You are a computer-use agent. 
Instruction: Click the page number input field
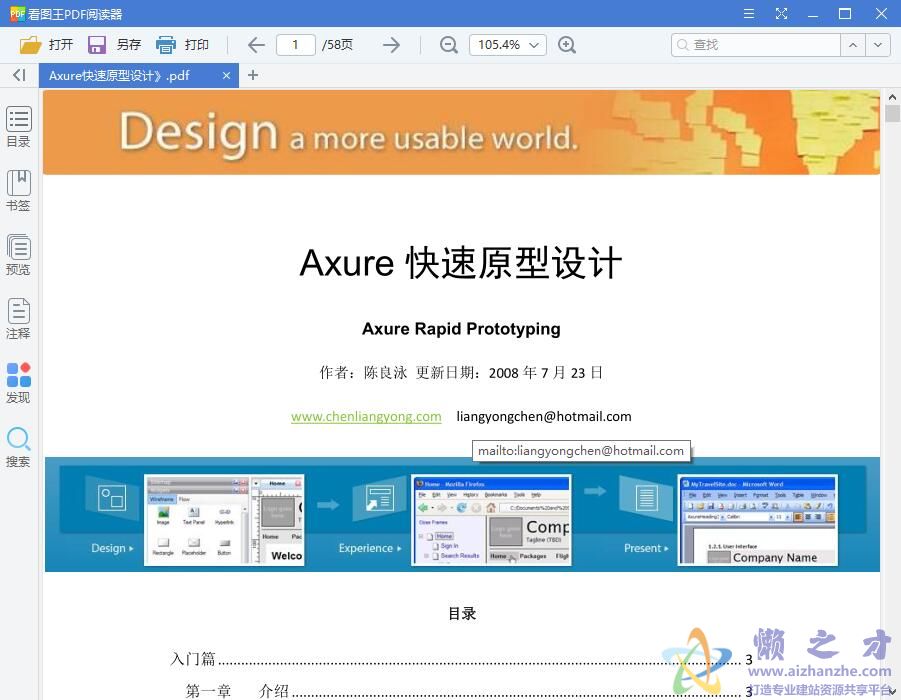[295, 45]
